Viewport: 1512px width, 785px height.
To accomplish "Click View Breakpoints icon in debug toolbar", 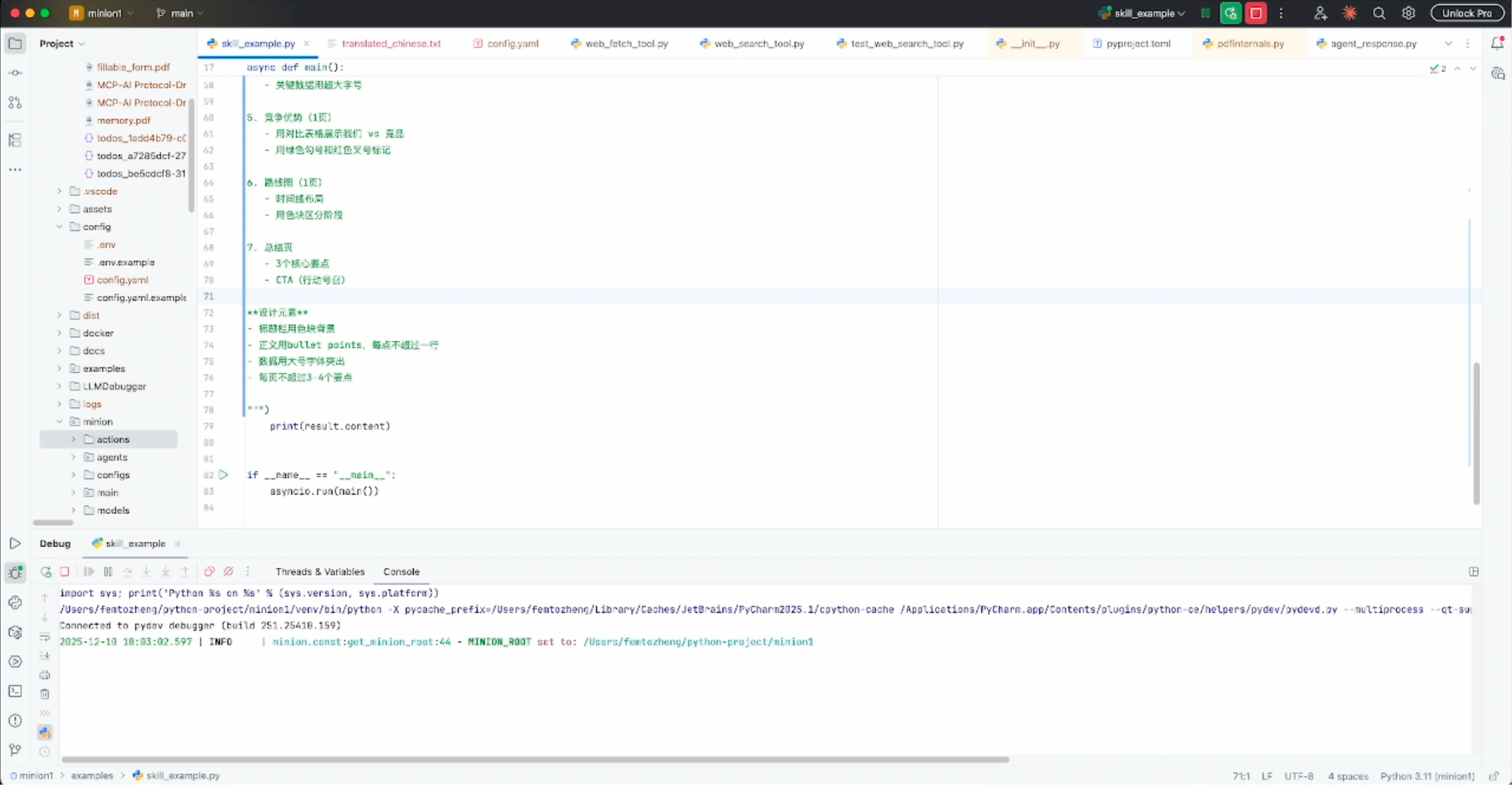I will click(x=209, y=571).
